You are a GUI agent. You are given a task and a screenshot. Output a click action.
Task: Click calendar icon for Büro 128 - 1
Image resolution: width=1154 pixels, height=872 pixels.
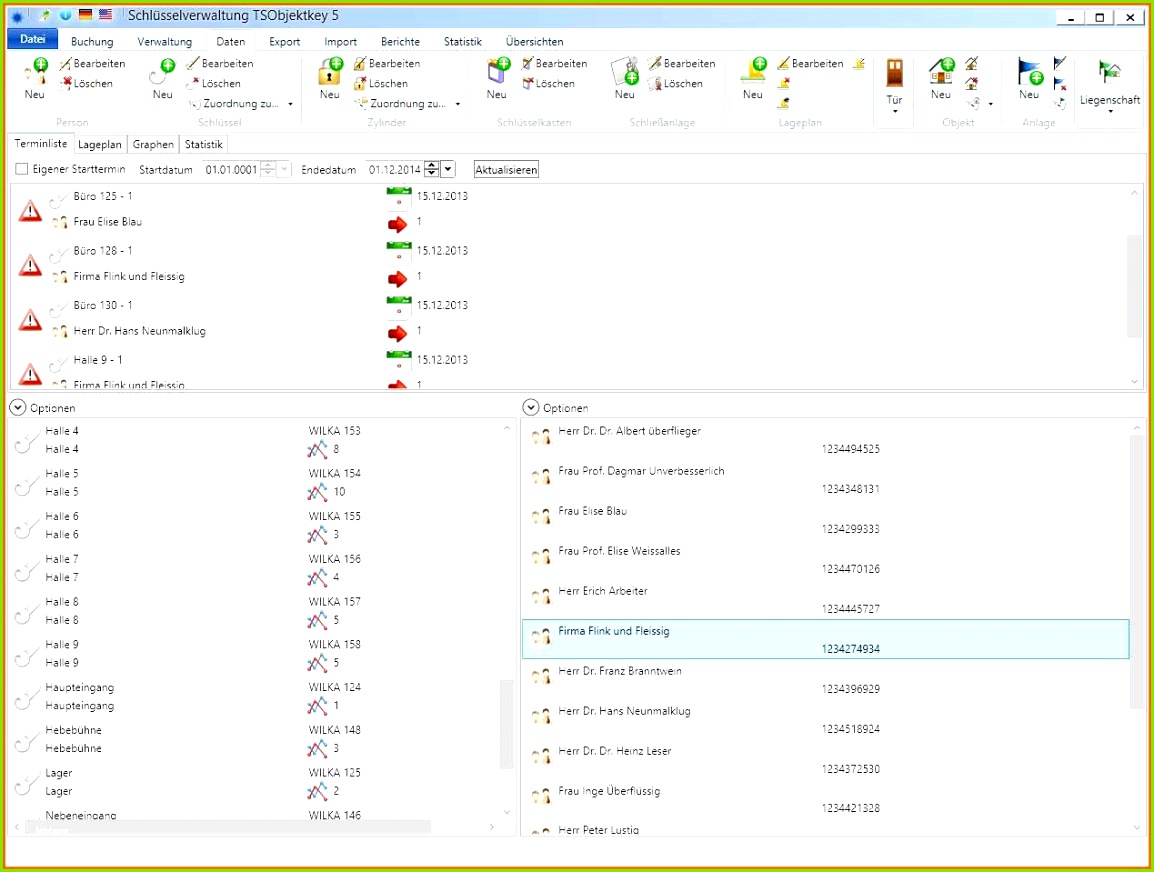pos(399,251)
